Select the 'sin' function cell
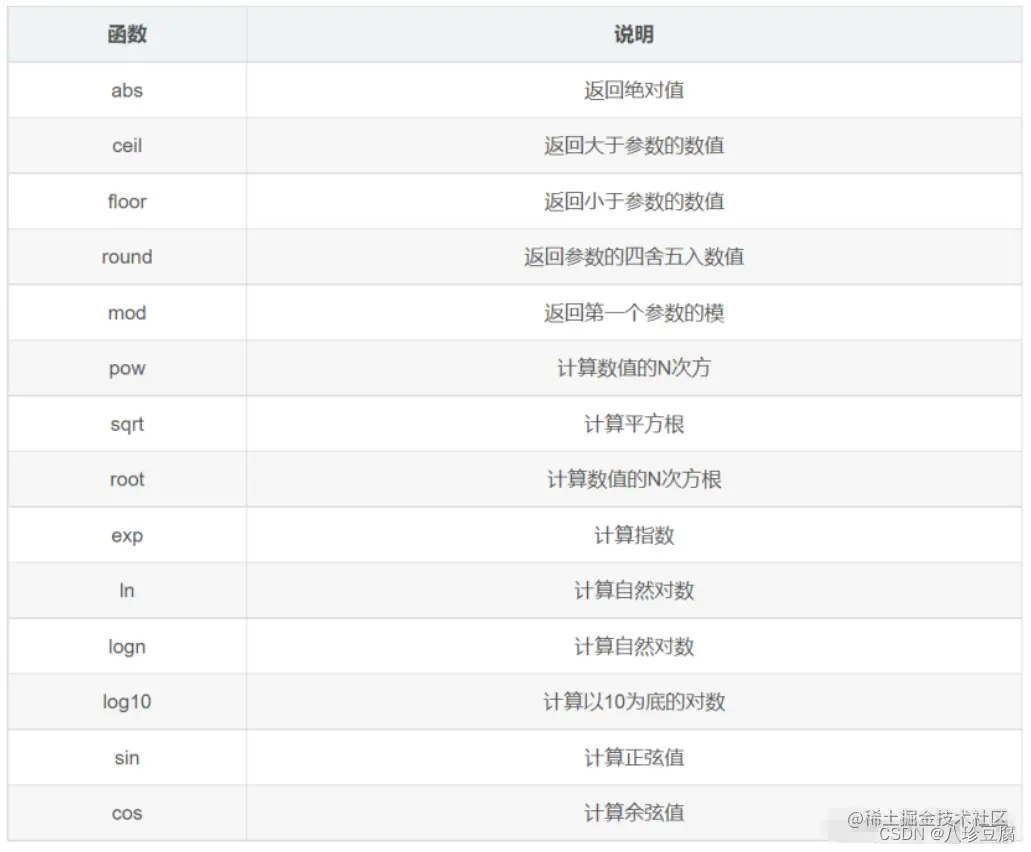1031x852 pixels. click(x=127, y=757)
